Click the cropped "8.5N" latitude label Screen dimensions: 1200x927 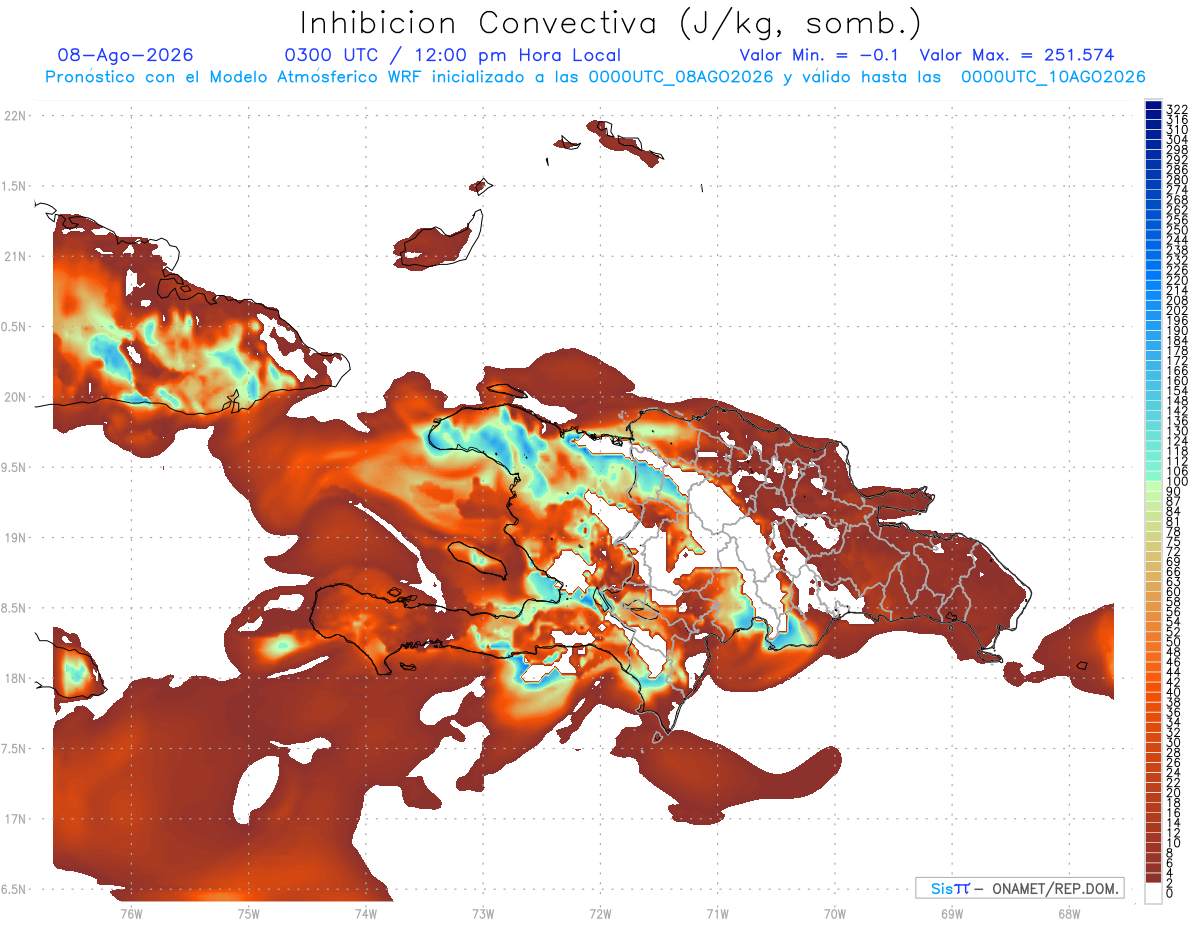[14, 608]
